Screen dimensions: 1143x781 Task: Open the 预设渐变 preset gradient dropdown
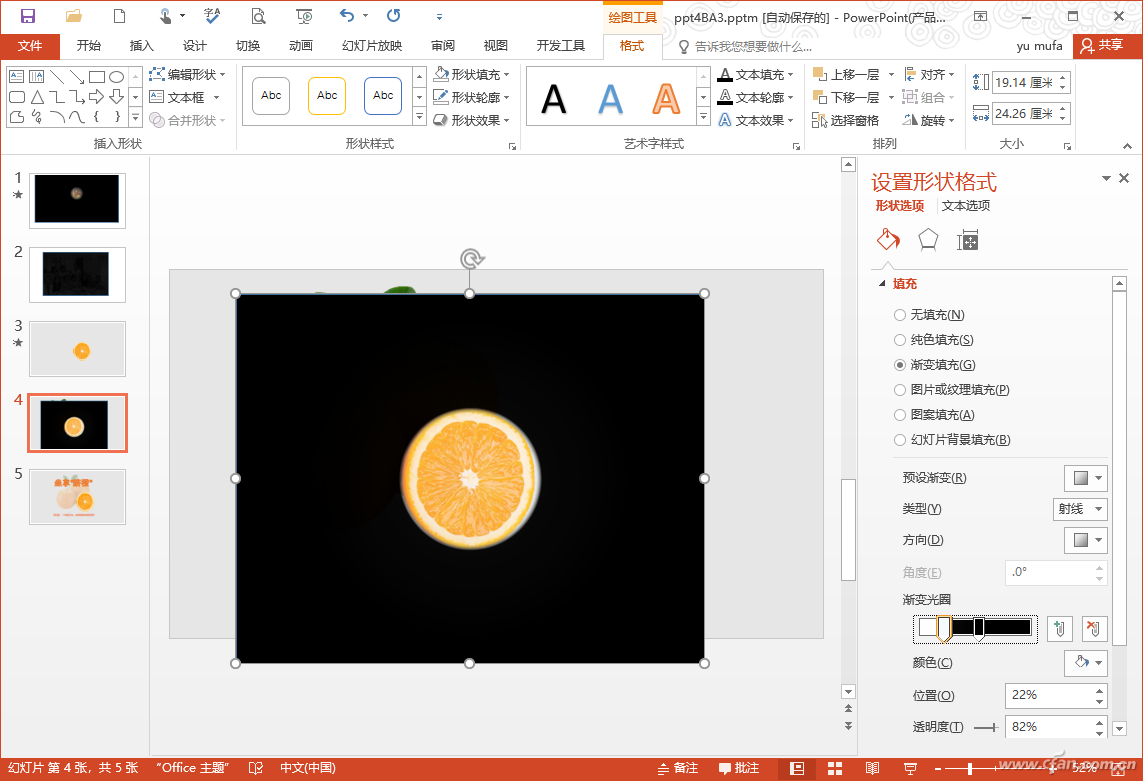coord(1085,478)
